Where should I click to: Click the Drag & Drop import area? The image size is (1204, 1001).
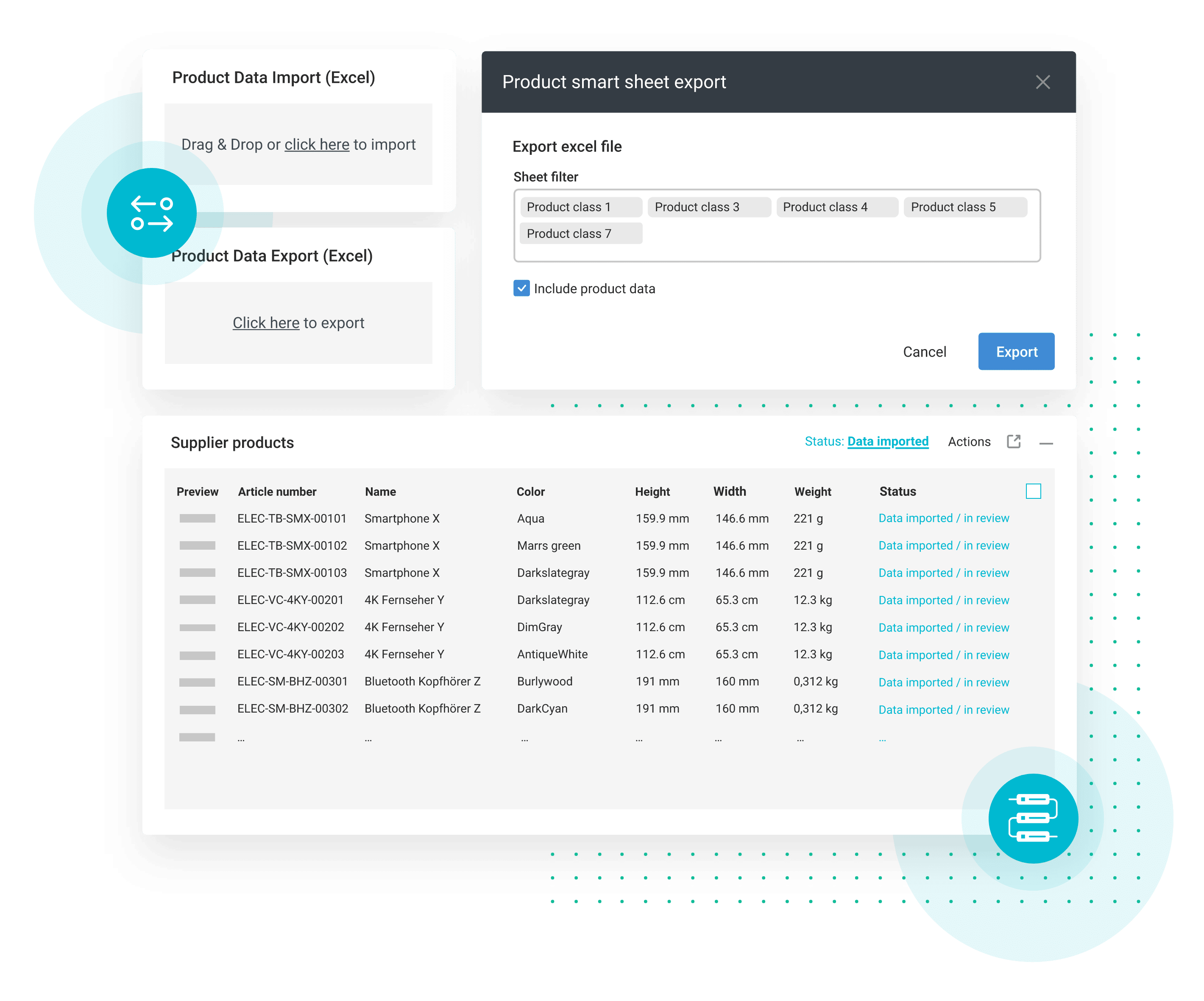[298, 145]
